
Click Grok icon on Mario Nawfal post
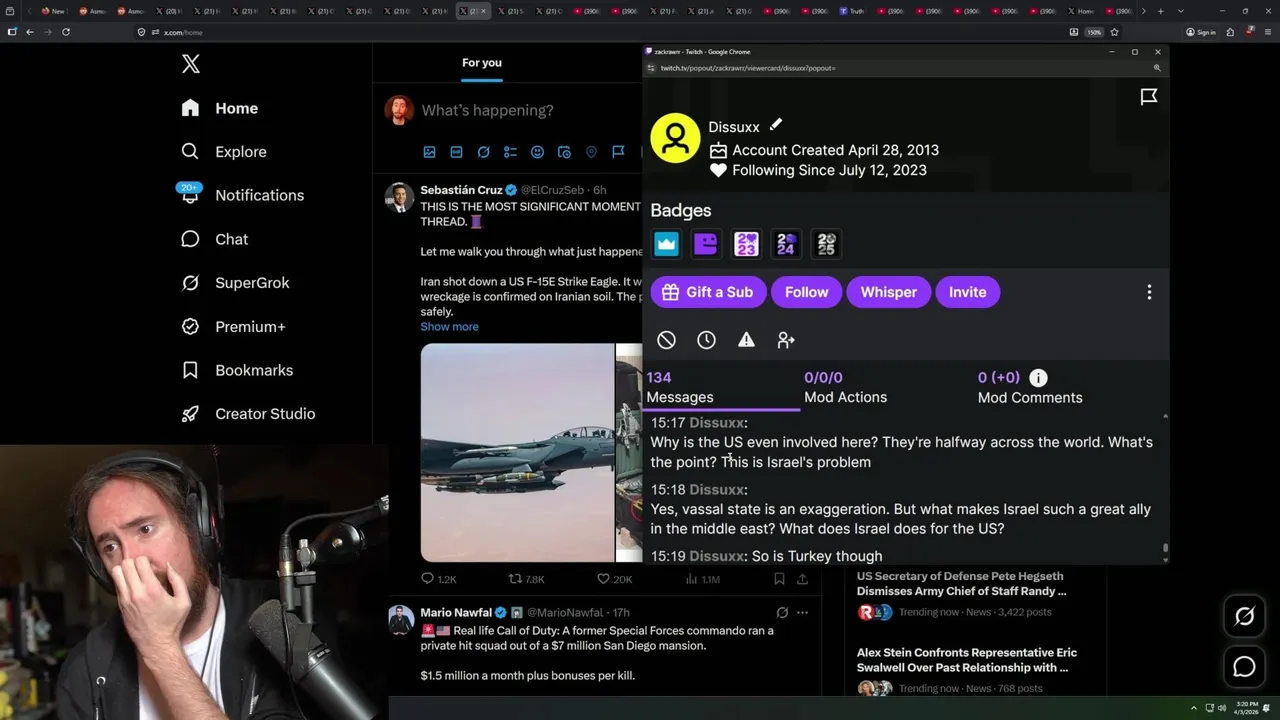pos(782,613)
